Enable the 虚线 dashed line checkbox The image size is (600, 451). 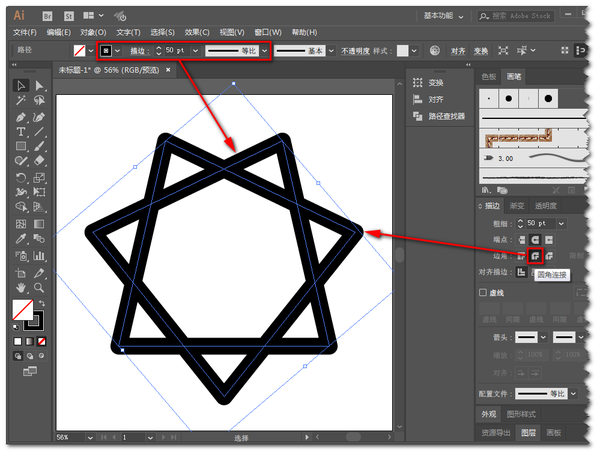tap(483, 293)
